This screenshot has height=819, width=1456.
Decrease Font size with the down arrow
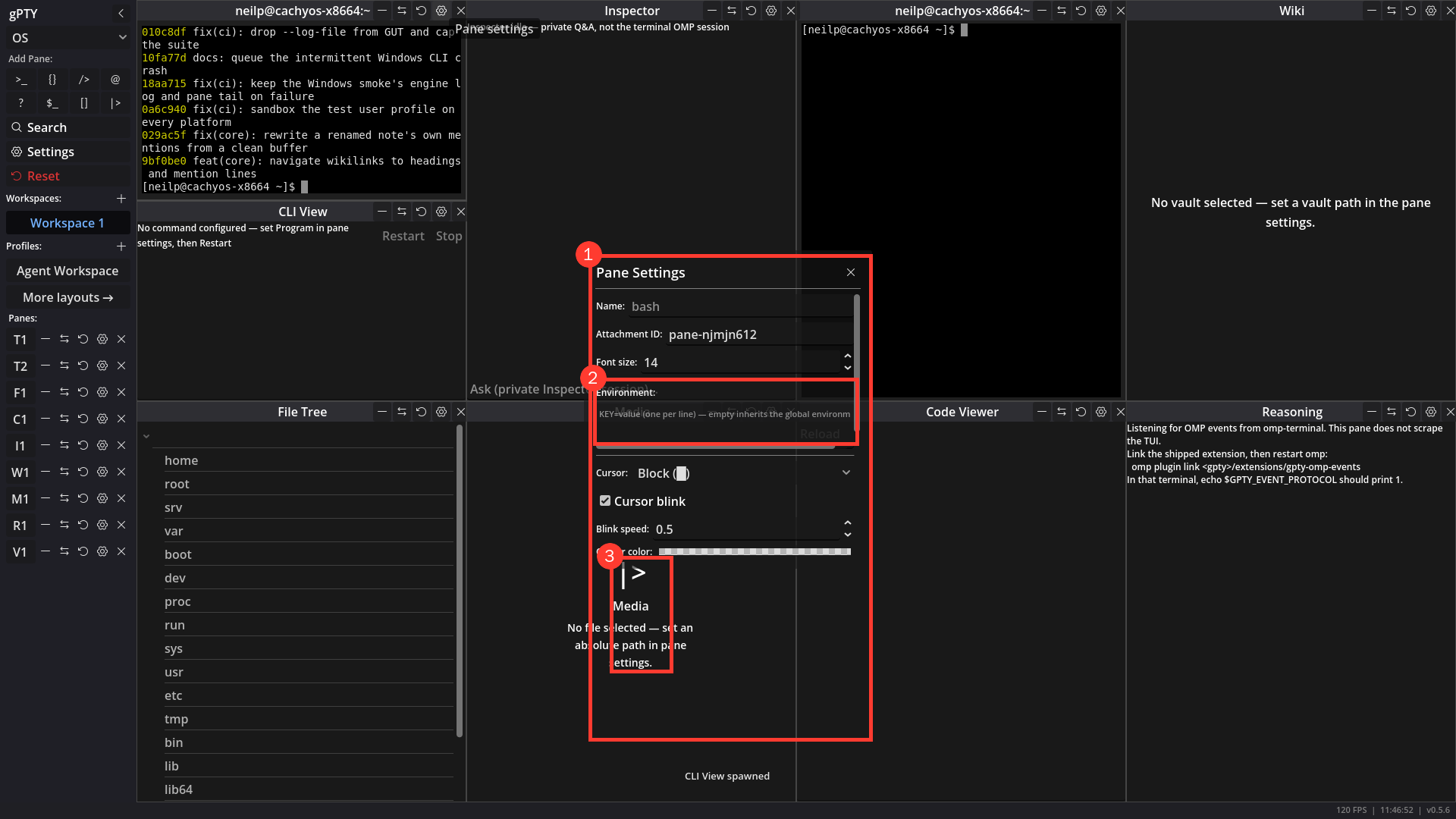(x=848, y=368)
